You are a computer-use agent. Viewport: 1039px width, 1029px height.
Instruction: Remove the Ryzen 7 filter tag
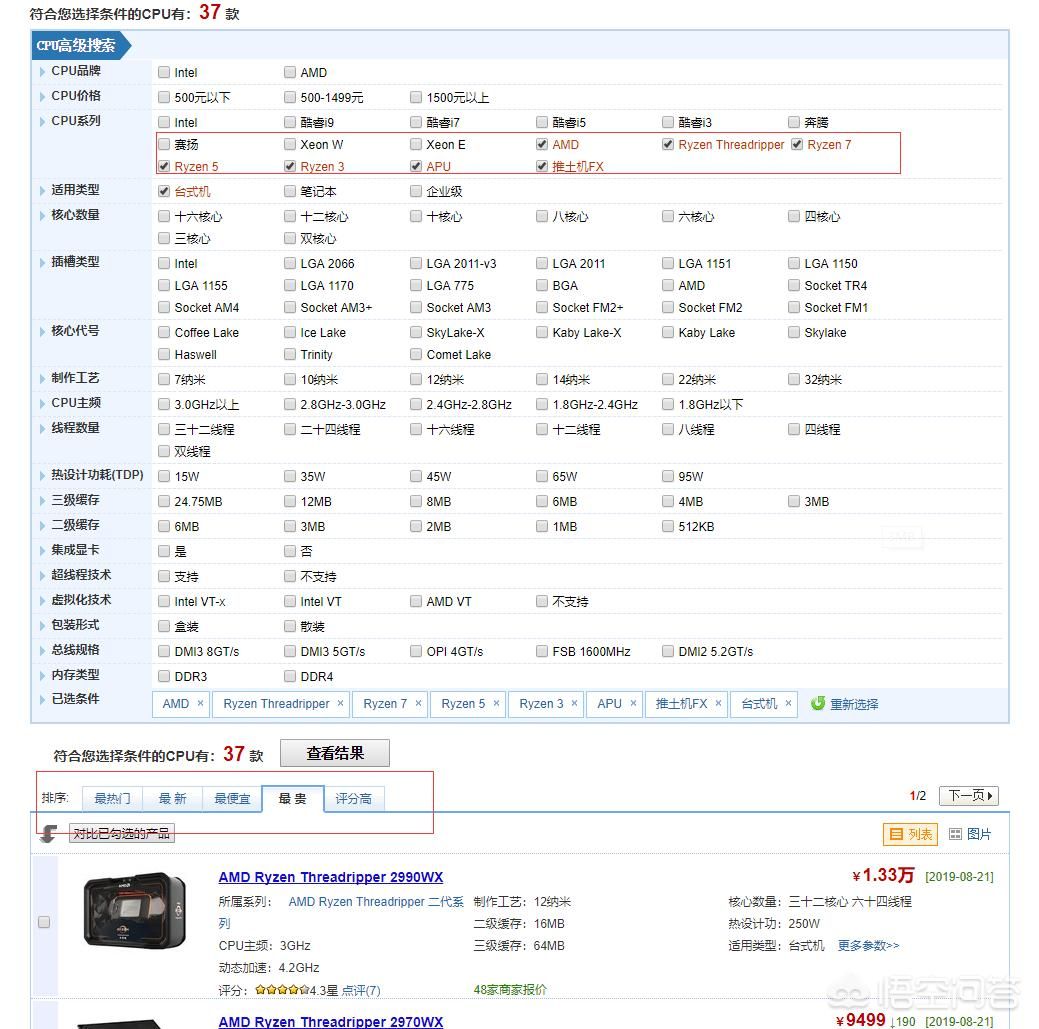pos(418,703)
